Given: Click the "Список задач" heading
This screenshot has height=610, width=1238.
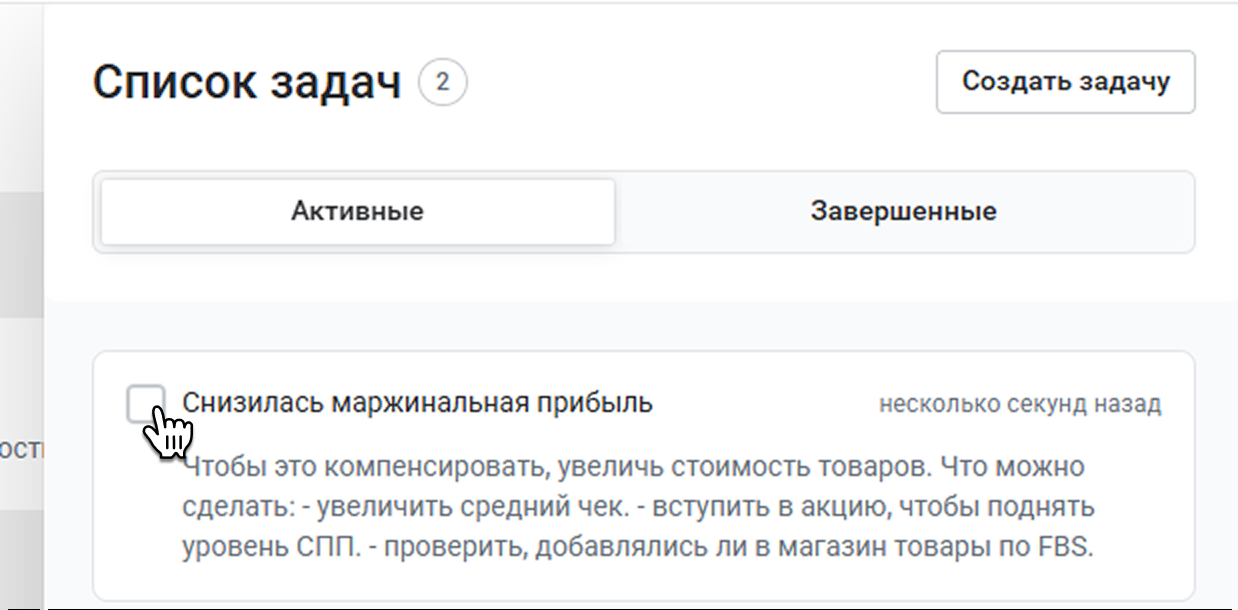Looking at the screenshot, I should tap(246, 83).
